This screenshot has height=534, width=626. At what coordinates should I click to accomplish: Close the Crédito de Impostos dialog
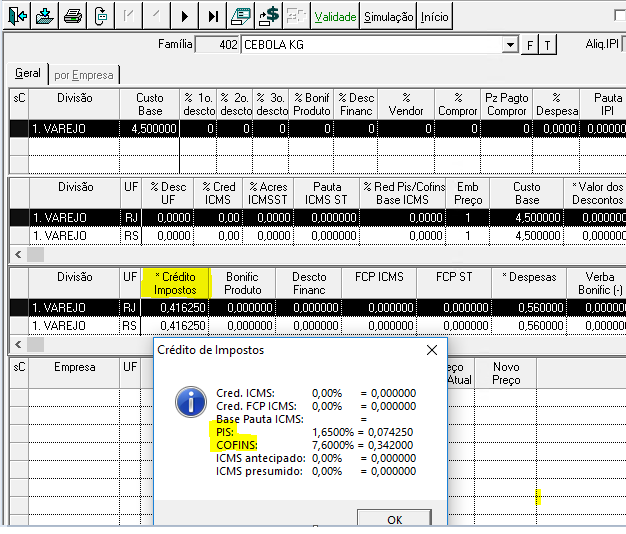coord(432,350)
